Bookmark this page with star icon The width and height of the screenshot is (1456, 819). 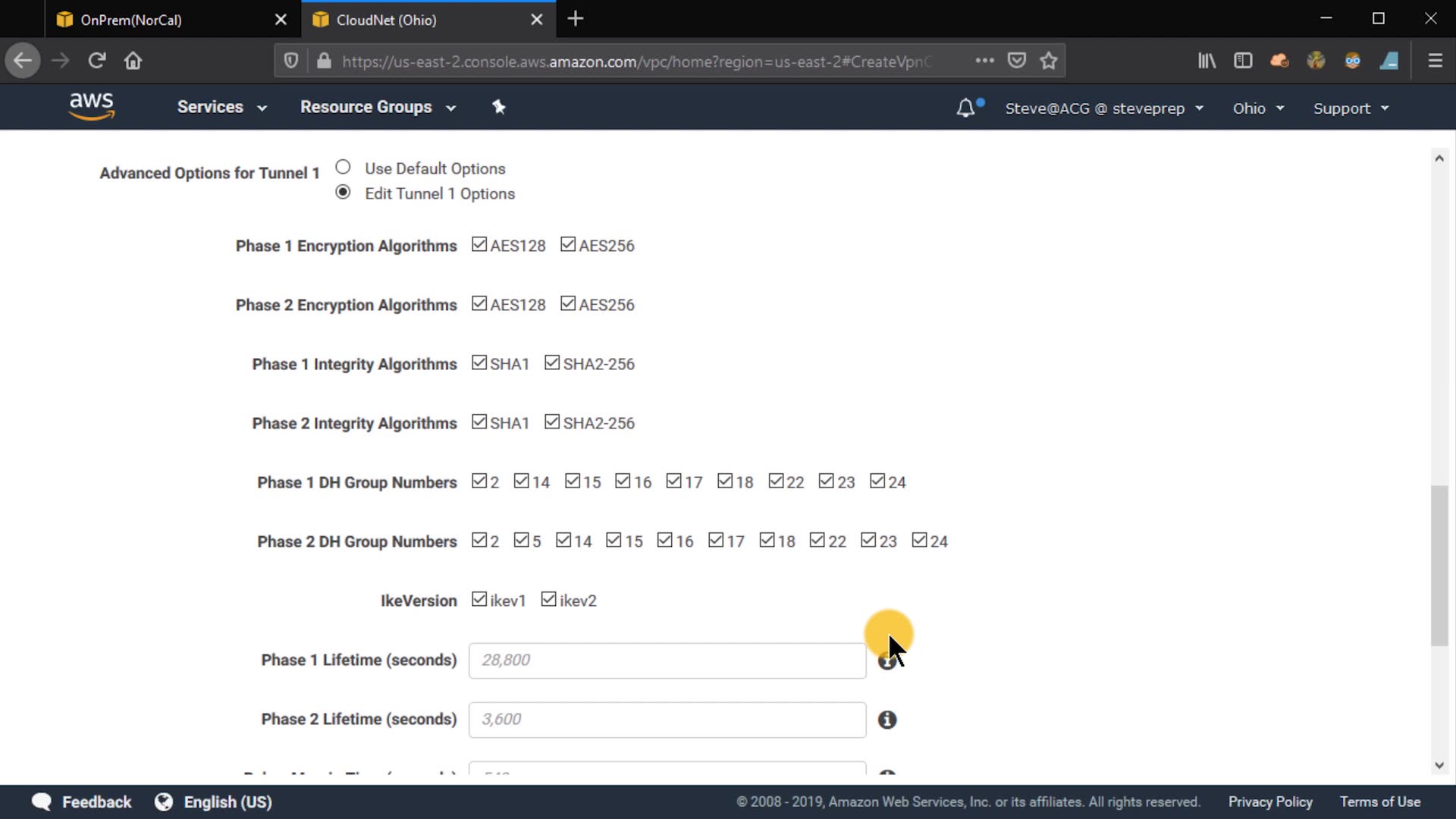tap(1049, 61)
